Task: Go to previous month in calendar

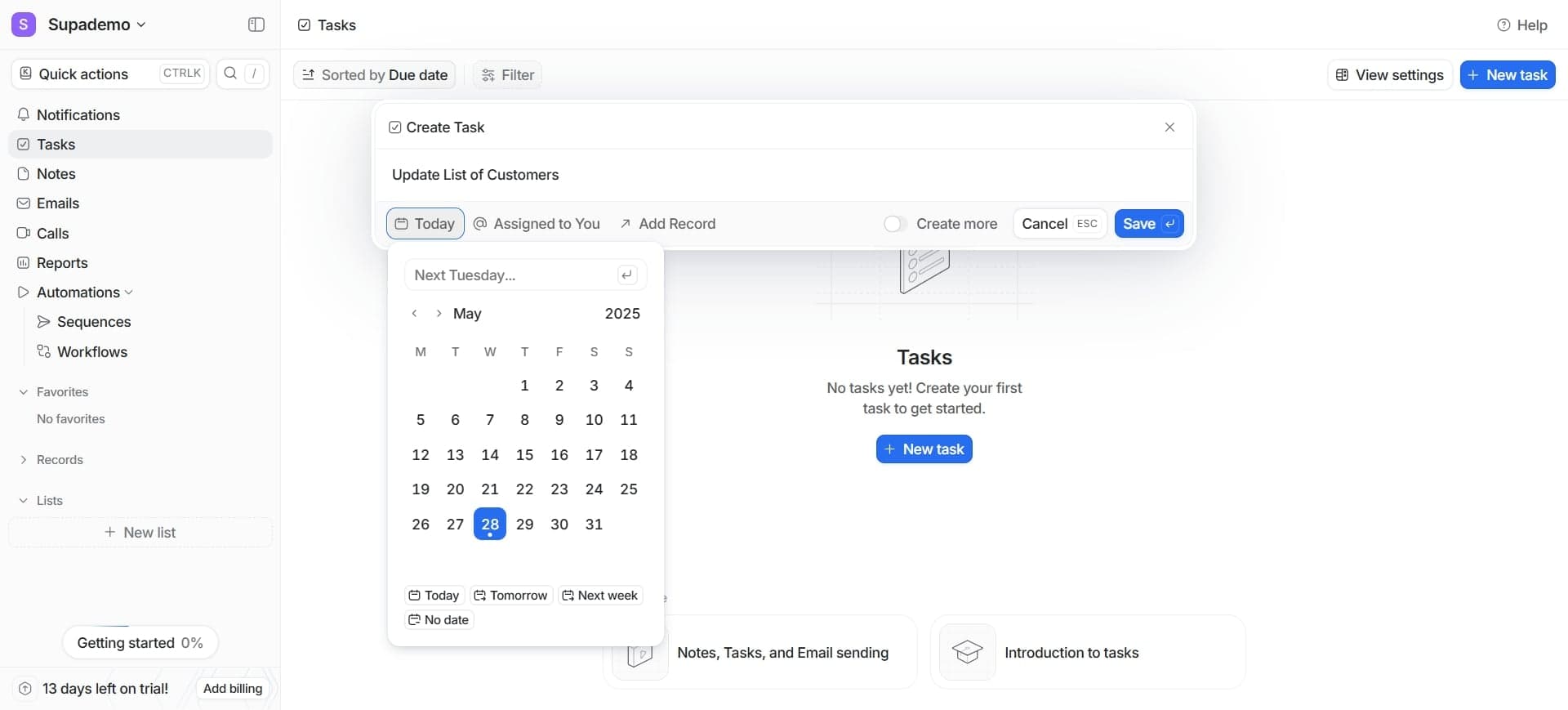Action: (x=414, y=314)
